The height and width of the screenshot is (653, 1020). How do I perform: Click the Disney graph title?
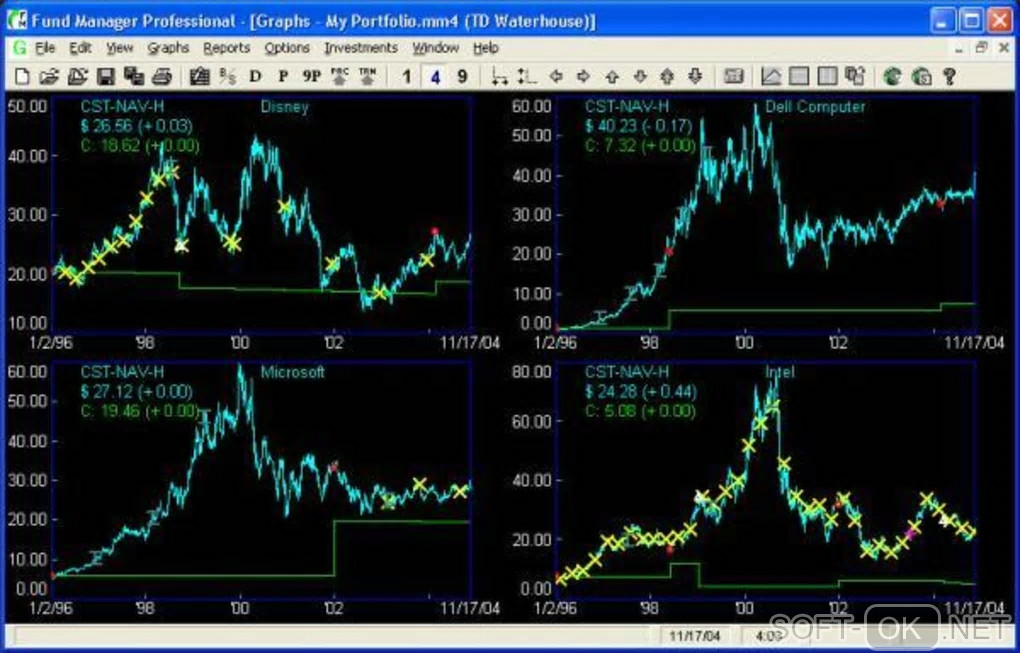click(284, 106)
